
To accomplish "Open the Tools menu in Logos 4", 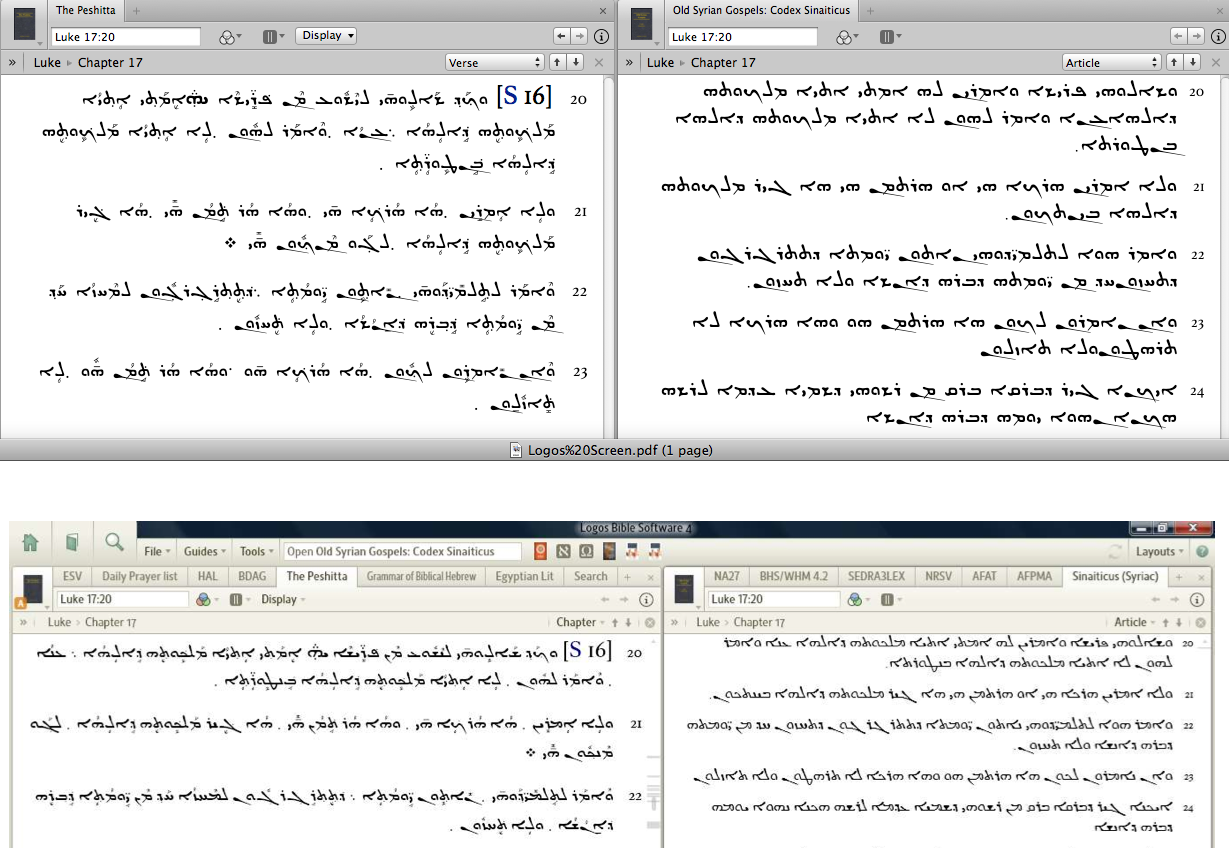I will tap(257, 551).
